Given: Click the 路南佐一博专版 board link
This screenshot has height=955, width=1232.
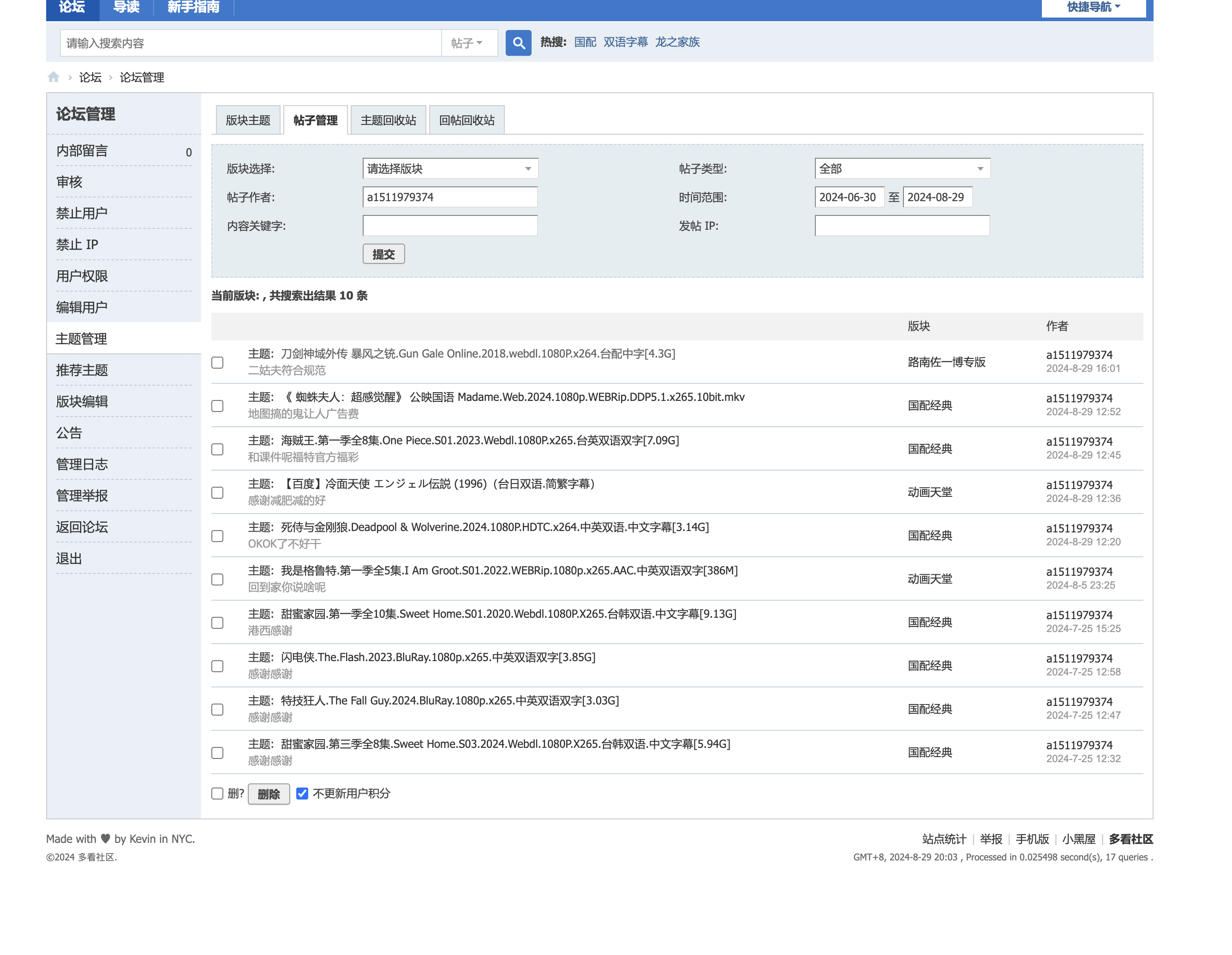Looking at the screenshot, I should click(x=946, y=362).
